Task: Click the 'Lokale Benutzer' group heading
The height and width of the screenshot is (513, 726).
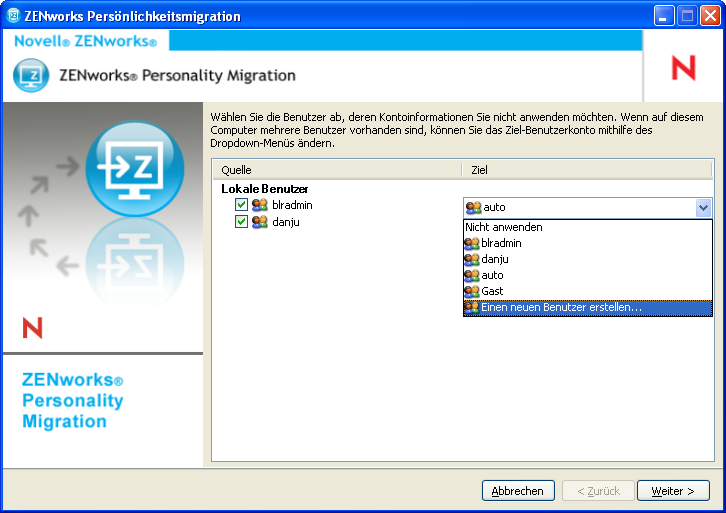Action: pos(264,189)
